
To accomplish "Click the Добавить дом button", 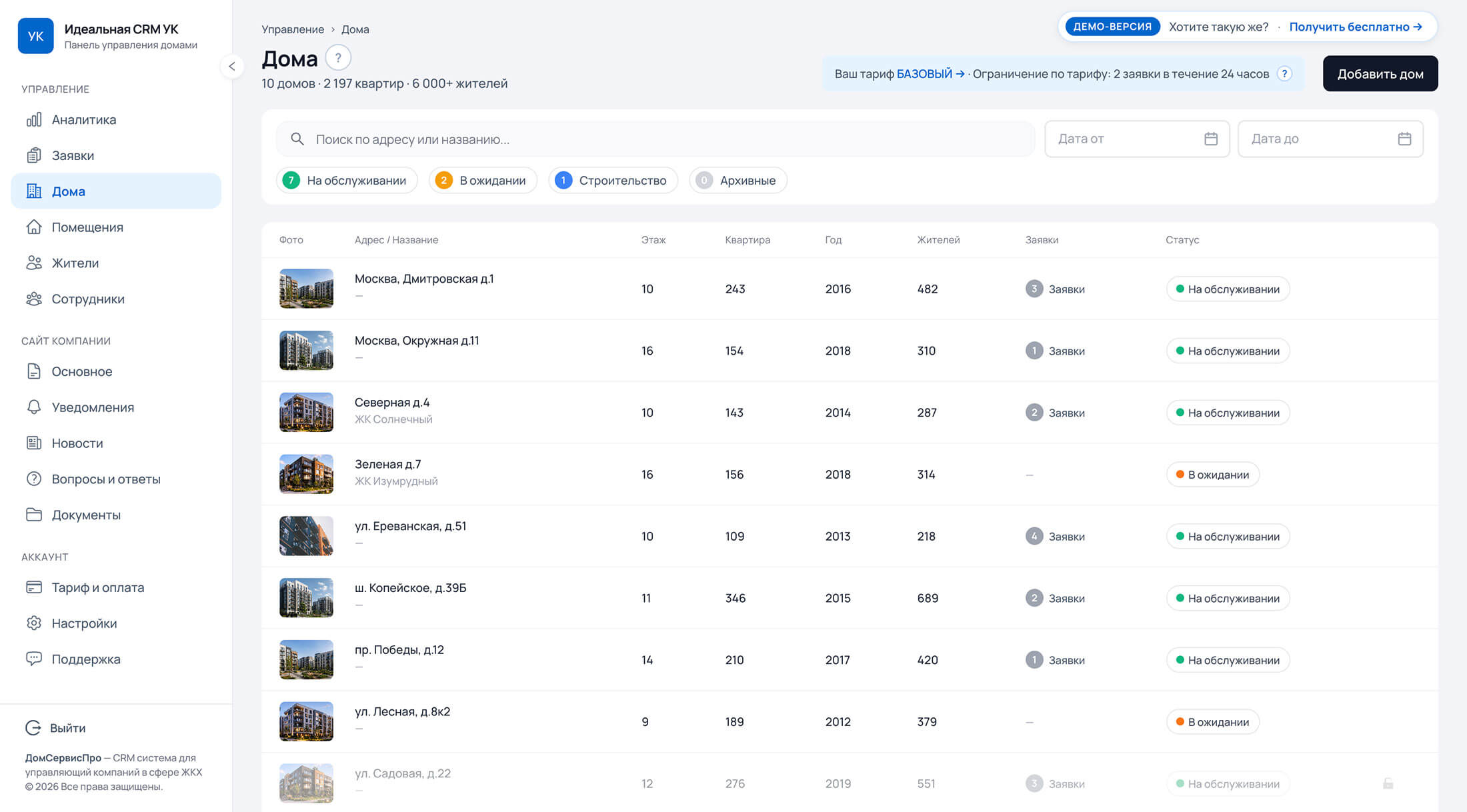I will click(x=1380, y=73).
